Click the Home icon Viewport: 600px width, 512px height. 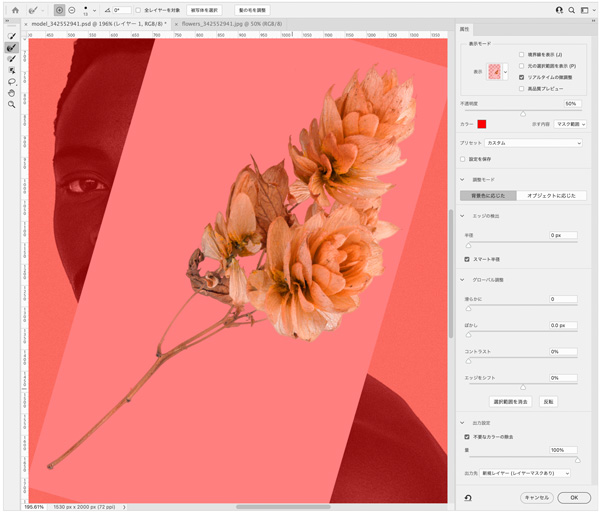click(15, 10)
